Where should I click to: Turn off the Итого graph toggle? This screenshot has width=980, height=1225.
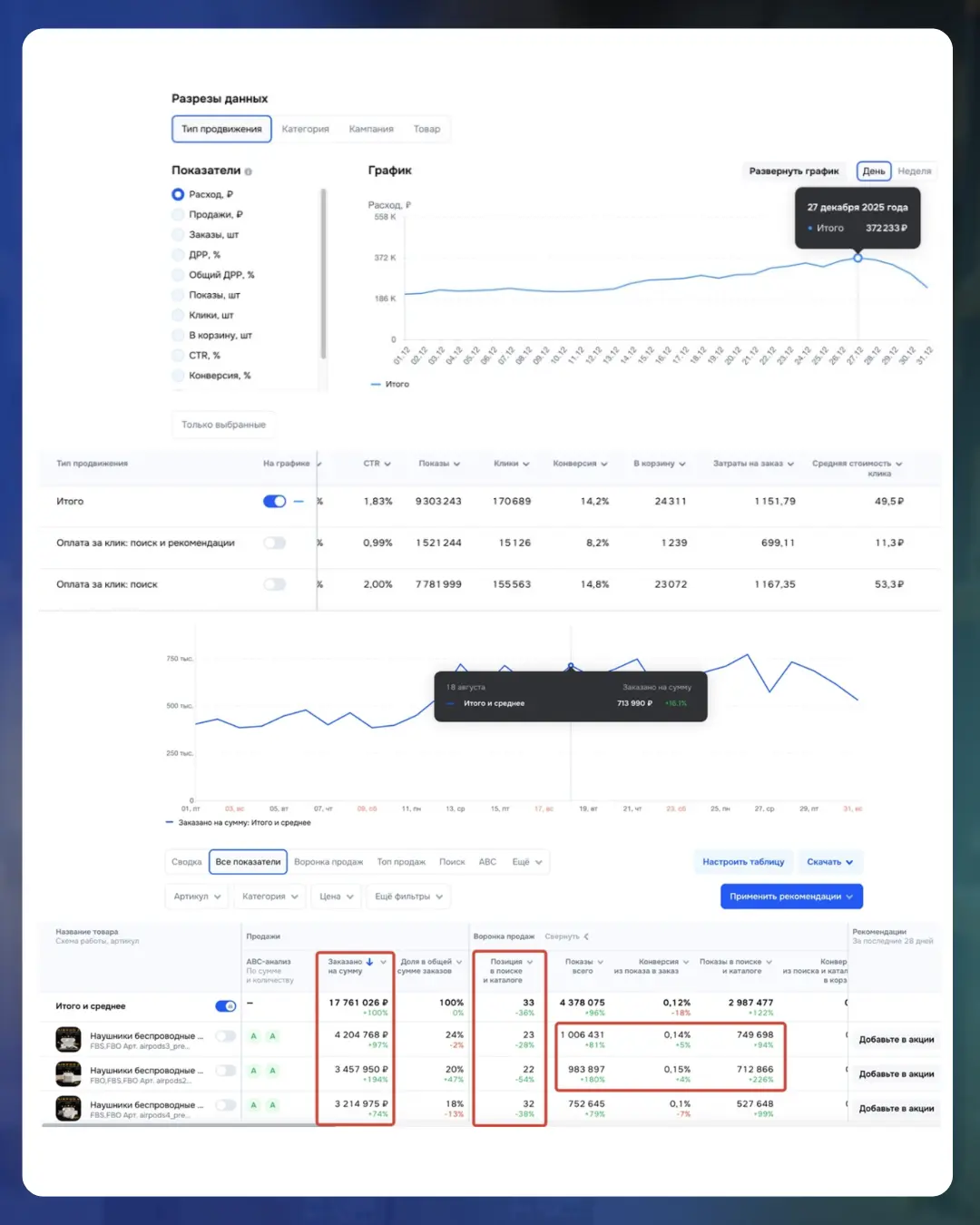274,501
